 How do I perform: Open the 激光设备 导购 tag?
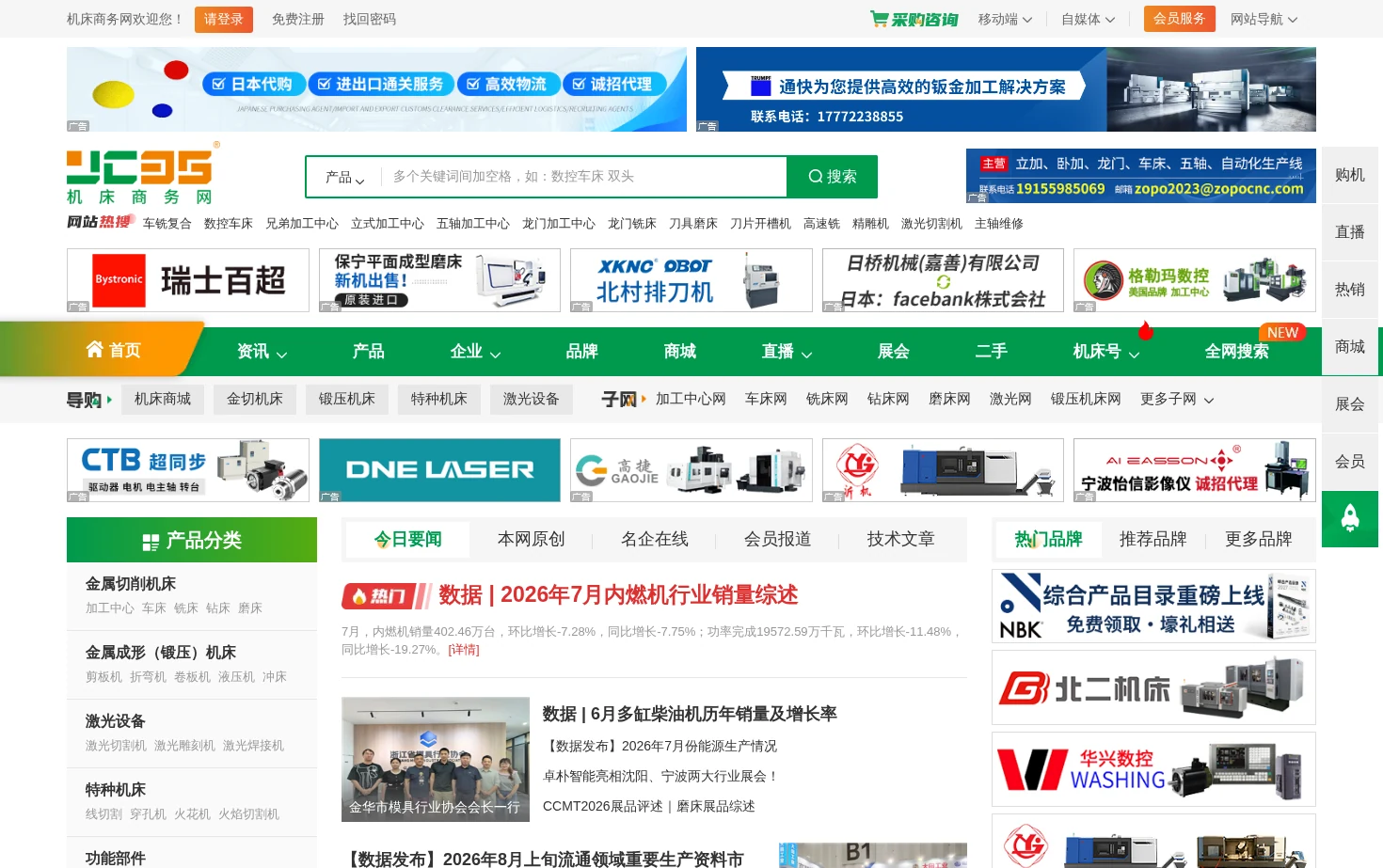tap(532, 400)
